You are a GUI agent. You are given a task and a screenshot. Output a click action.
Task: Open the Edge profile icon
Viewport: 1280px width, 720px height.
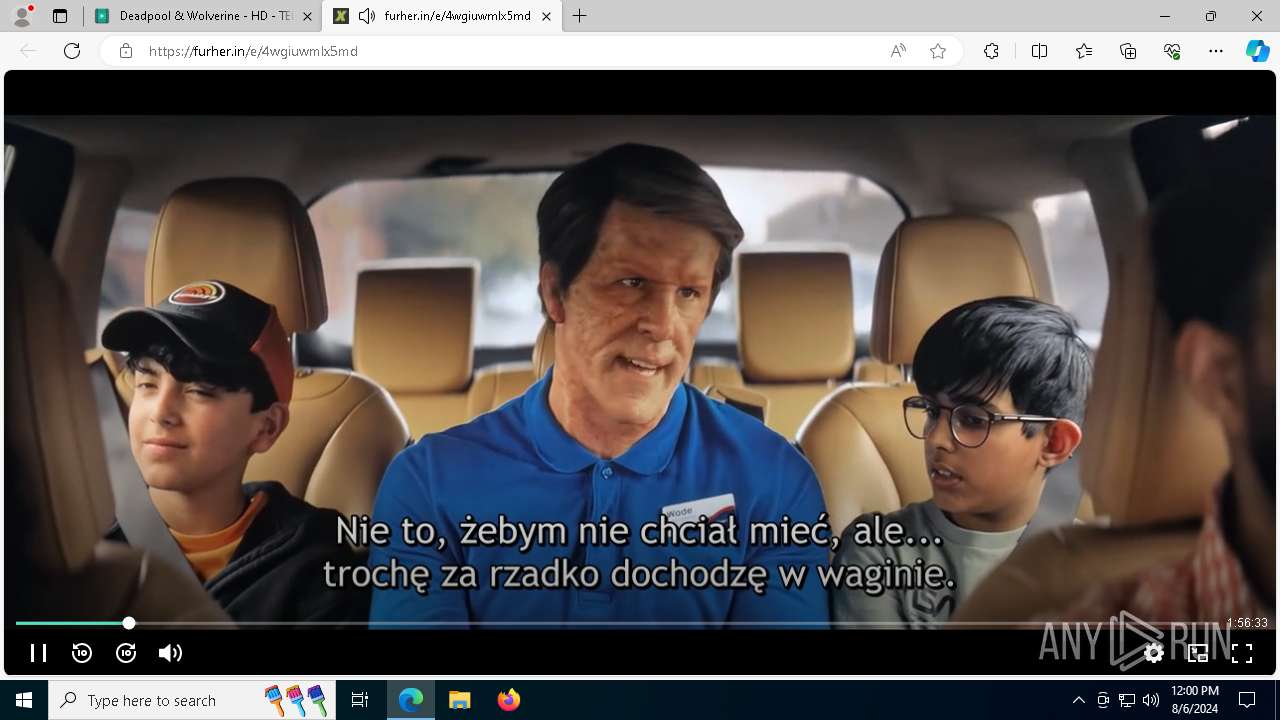pyautogui.click(x=22, y=16)
